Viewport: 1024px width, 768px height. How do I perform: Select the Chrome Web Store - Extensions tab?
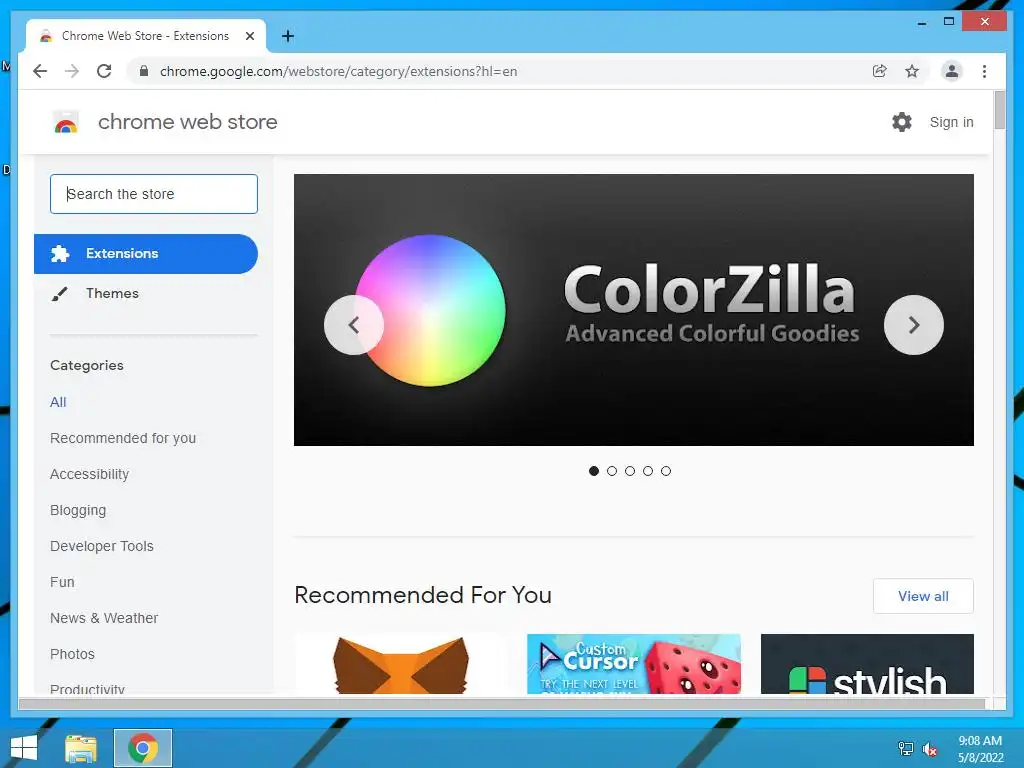click(146, 36)
